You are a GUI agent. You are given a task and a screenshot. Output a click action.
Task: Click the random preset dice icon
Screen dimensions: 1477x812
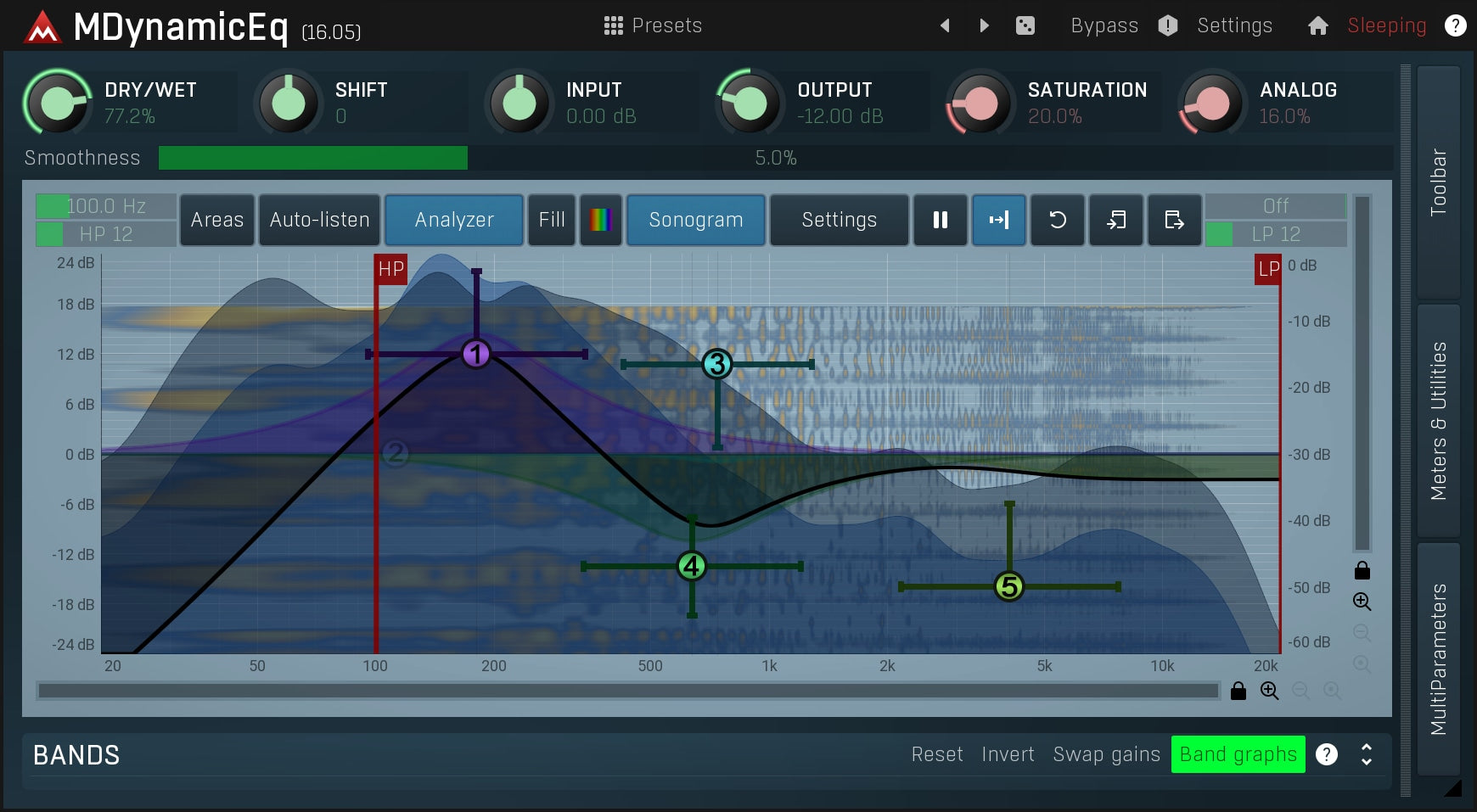(1025, 25)
